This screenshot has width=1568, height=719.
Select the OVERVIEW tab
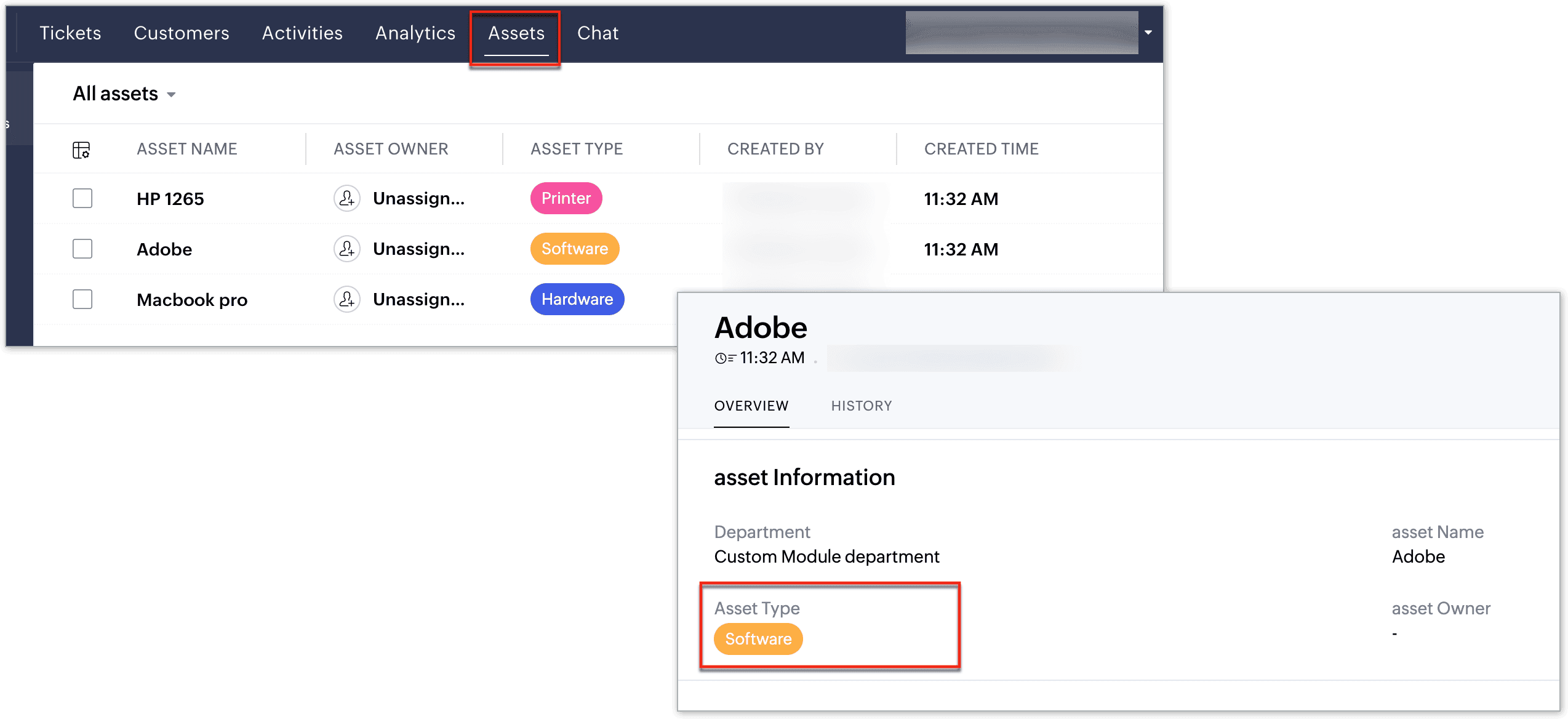(x=751, y=406)
